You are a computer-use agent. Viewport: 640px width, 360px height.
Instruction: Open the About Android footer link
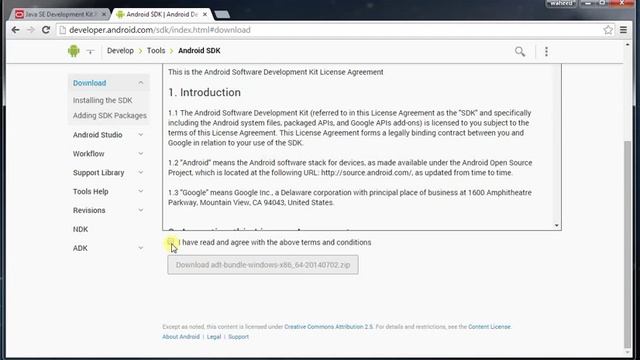(181, 337)
